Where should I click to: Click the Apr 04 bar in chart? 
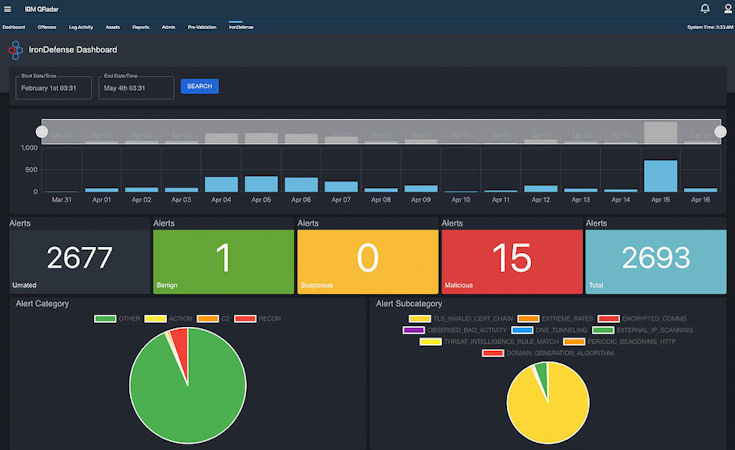pyautogui.click(x=221, y=184)
